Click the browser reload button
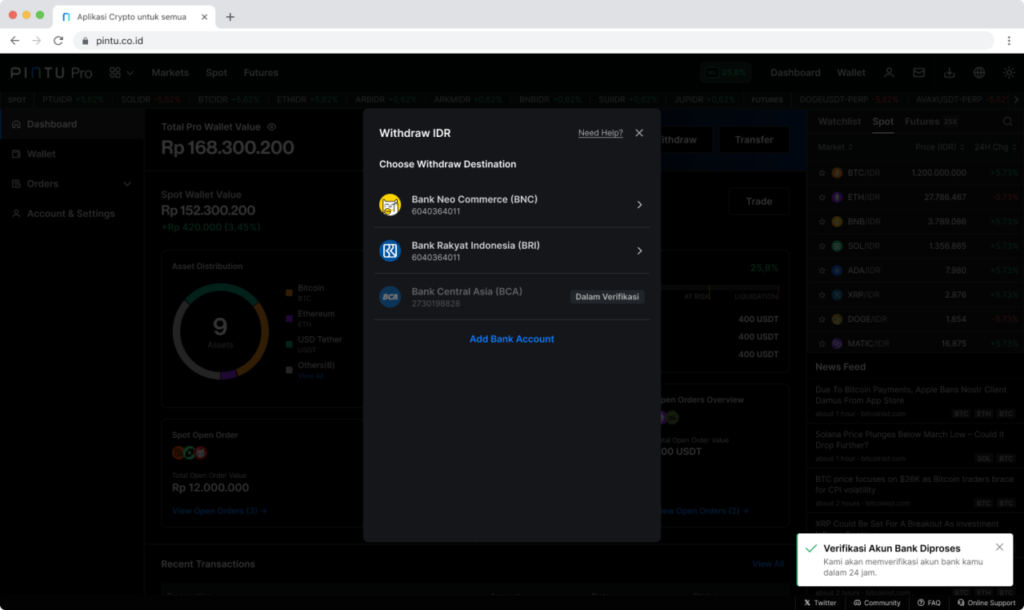The image size is (1024, 610). coord(58,40)
